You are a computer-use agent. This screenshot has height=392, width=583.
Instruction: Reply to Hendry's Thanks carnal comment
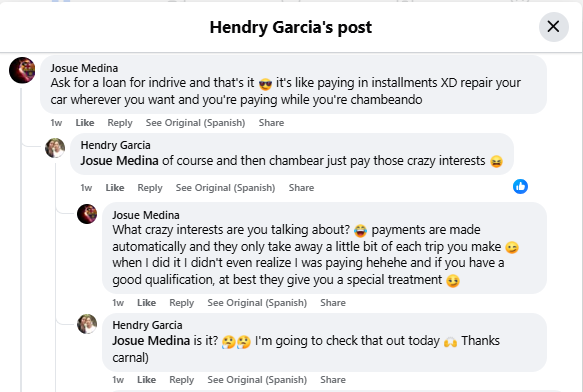click(181, 380)
